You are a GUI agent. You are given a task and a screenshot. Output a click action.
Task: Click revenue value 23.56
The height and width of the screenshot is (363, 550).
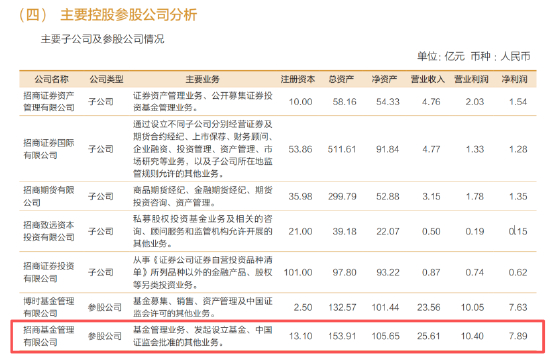[429, 308]
